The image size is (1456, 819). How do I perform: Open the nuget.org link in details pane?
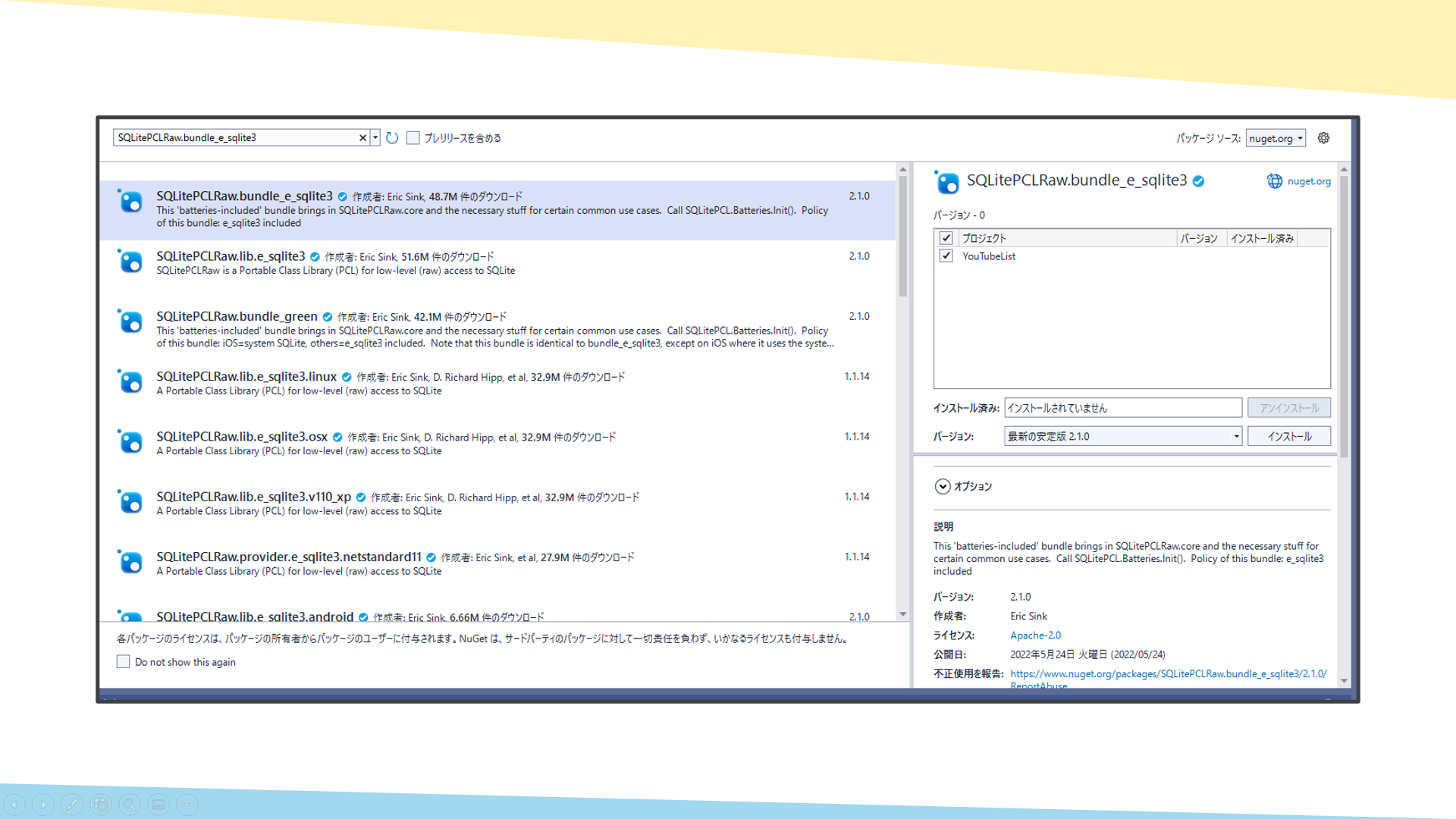(x=1309, y=181)
